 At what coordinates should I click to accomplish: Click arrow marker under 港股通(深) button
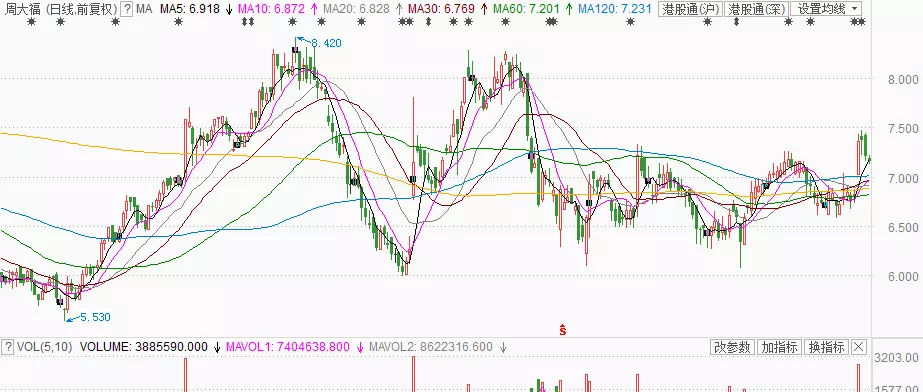pos(736,22)
